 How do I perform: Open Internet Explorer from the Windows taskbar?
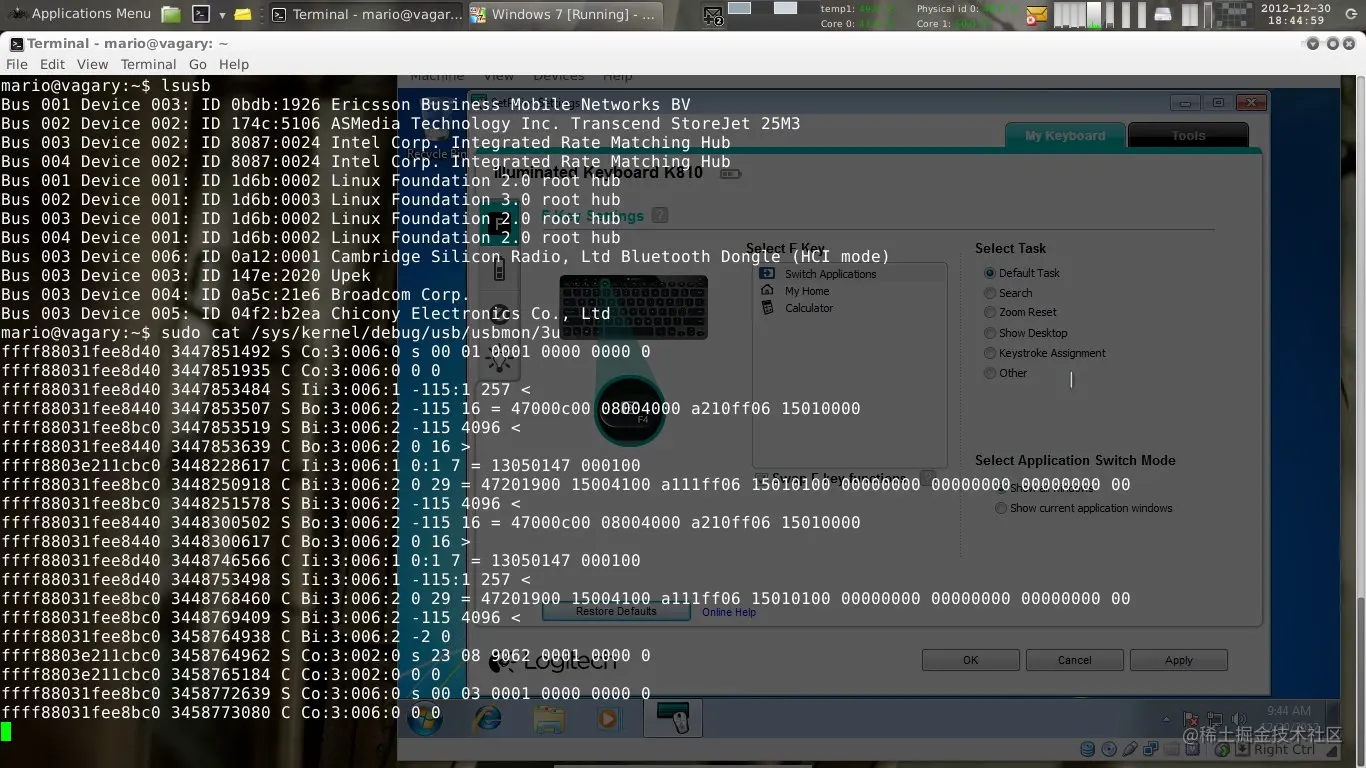(x=488, y=719)
